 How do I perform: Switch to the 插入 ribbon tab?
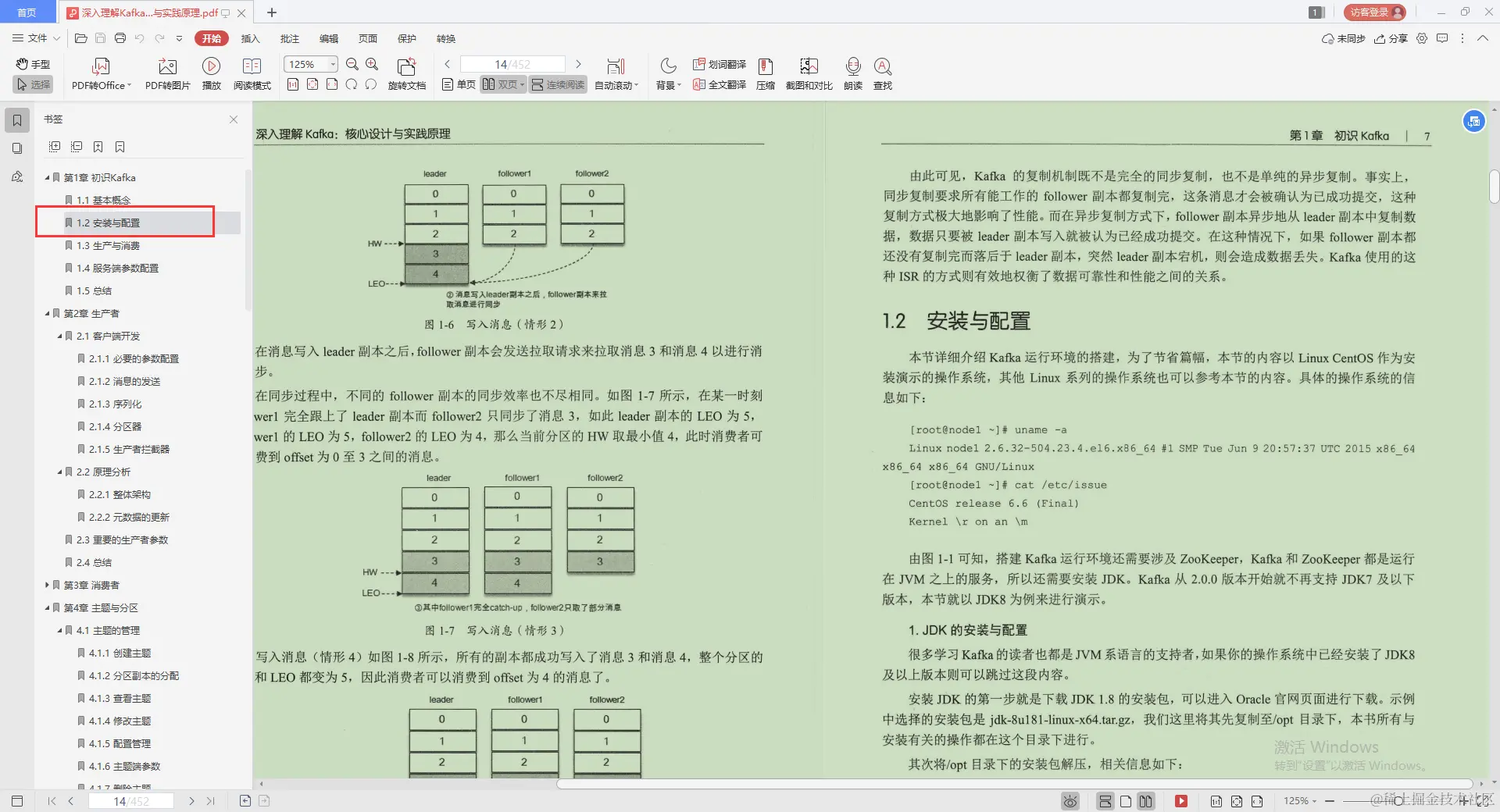tap(249, 38)
